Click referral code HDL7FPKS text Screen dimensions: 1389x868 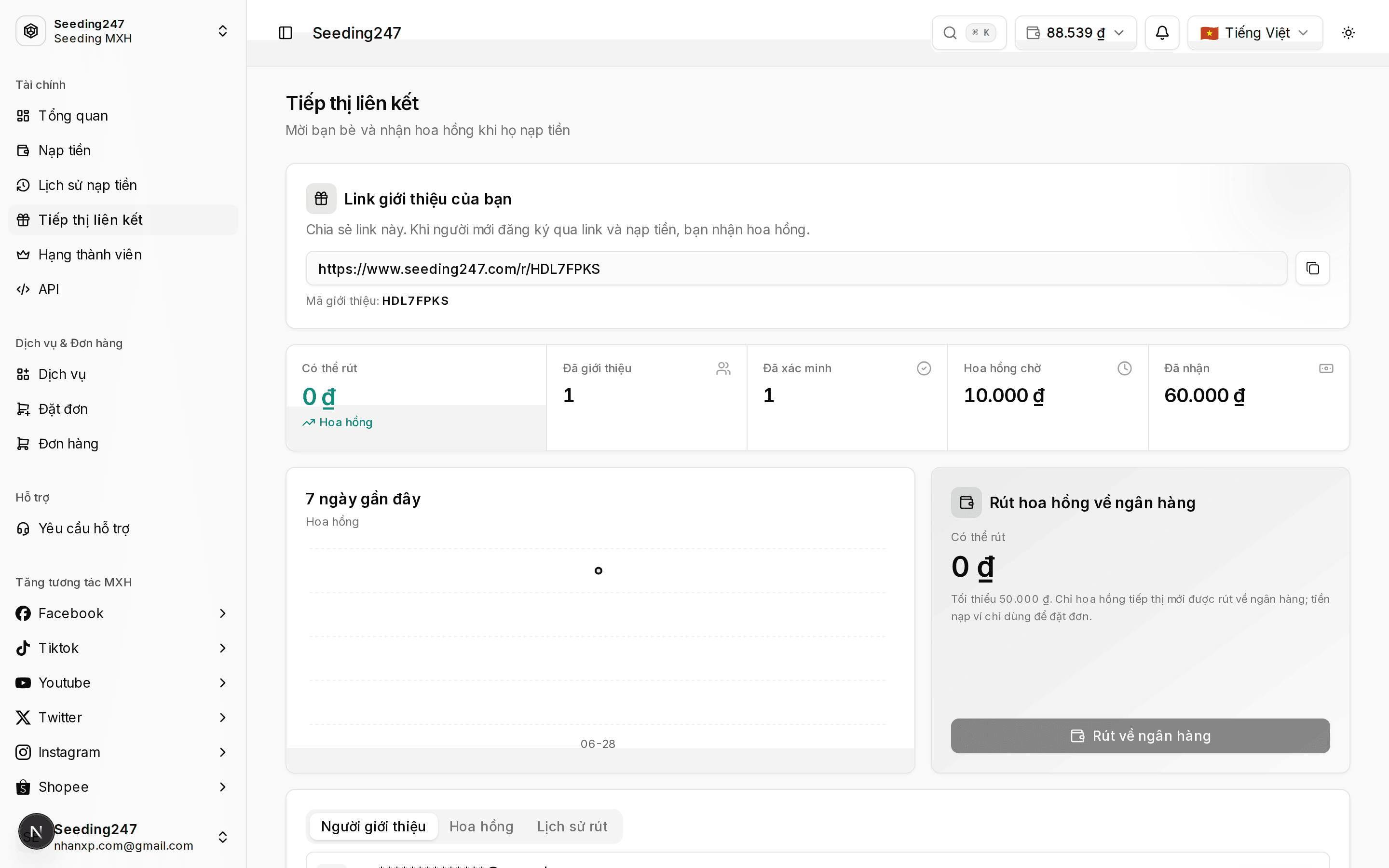point(415,301)
